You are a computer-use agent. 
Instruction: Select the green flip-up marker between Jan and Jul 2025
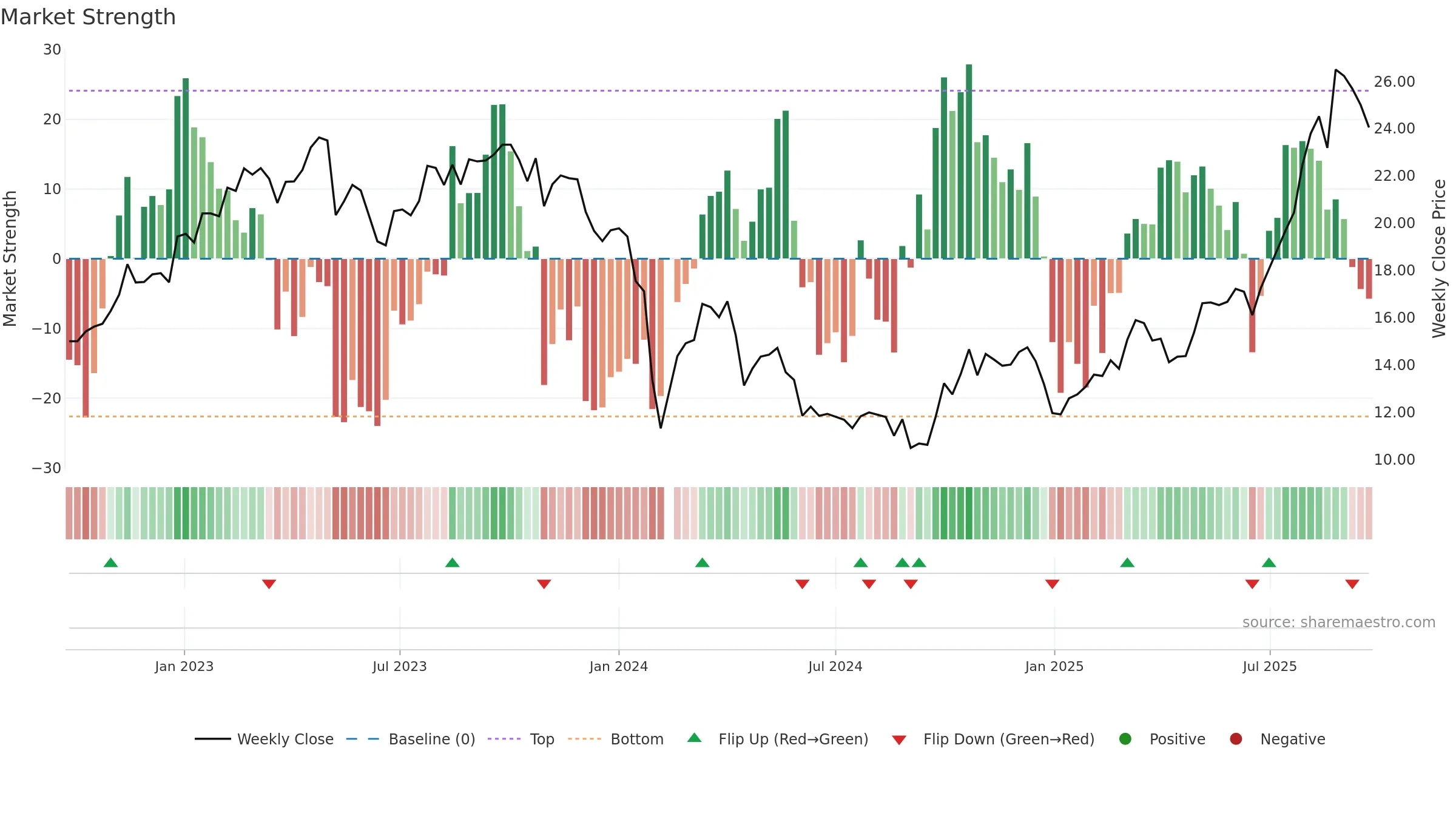point(1127,562)
